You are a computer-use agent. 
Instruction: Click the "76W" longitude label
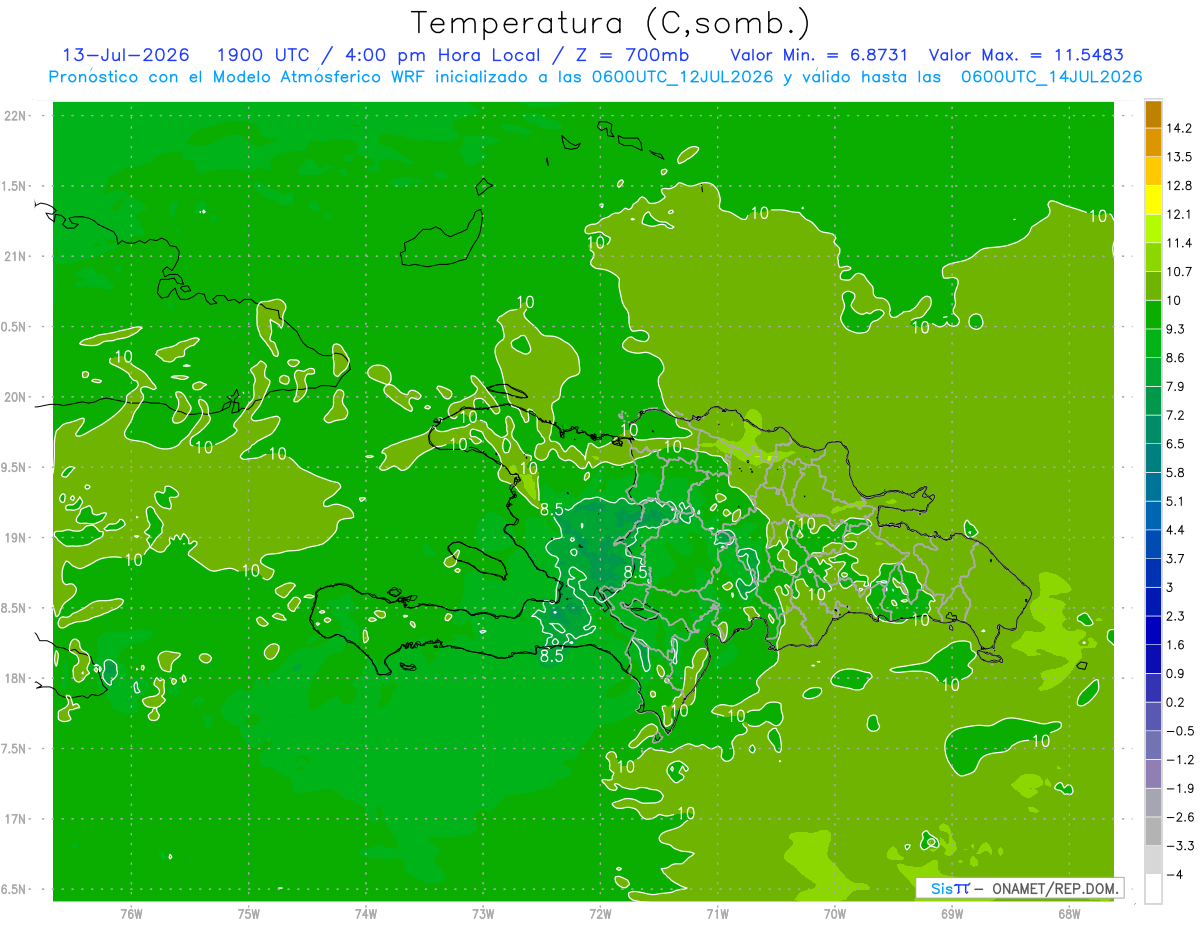pyautogui.click(x=131, y=914)
